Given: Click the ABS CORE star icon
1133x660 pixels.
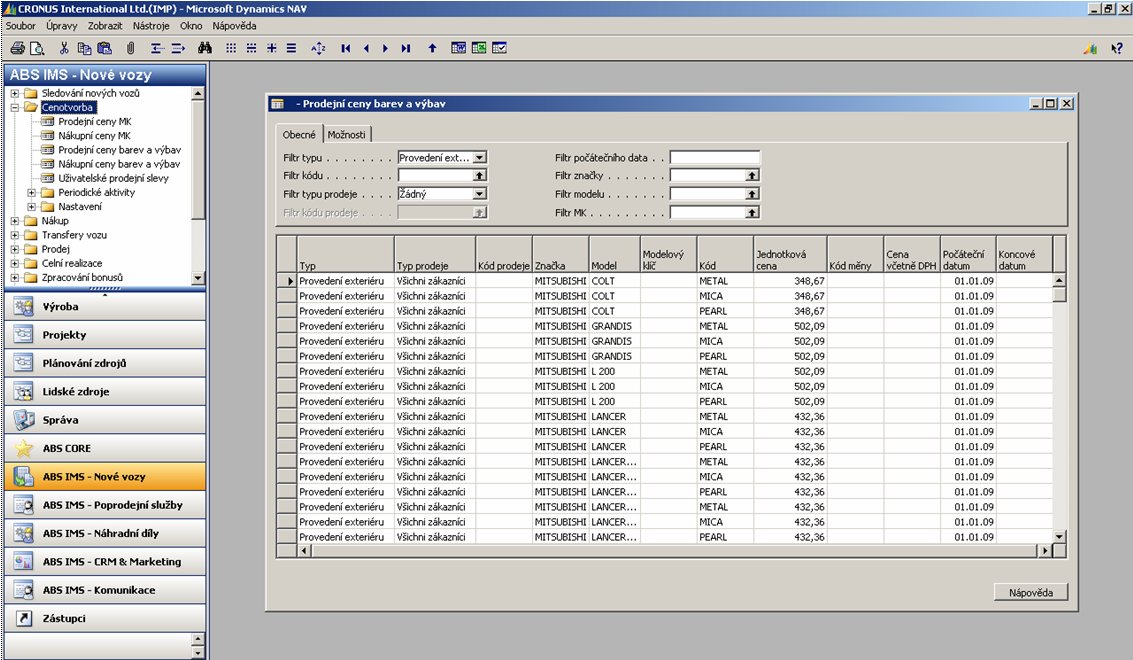Looking at the screenshot, I should pos(24,448).
